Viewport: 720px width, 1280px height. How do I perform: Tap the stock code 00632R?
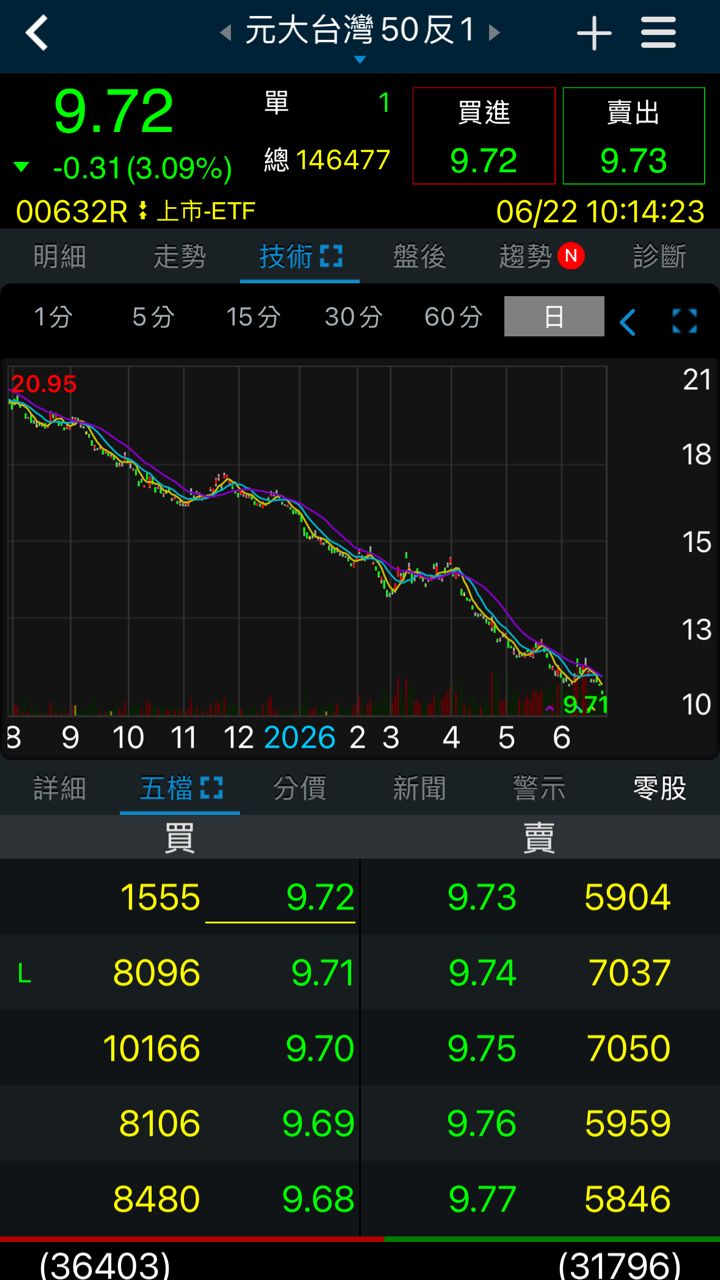coord(72,212)
